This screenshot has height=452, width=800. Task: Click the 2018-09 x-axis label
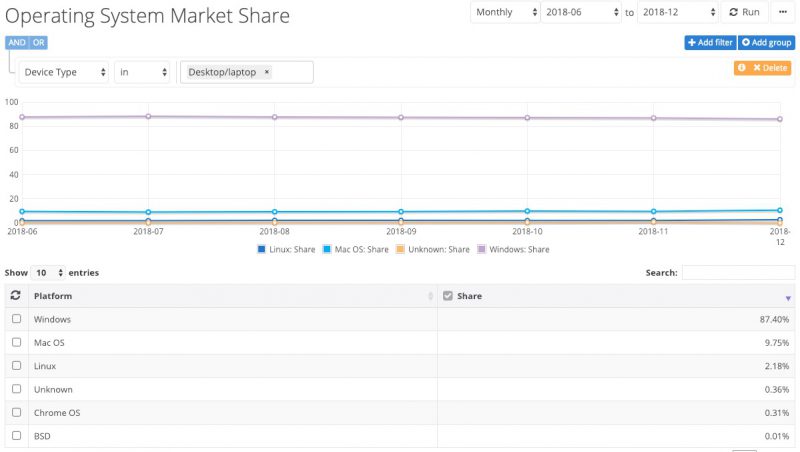click(401, 231)
